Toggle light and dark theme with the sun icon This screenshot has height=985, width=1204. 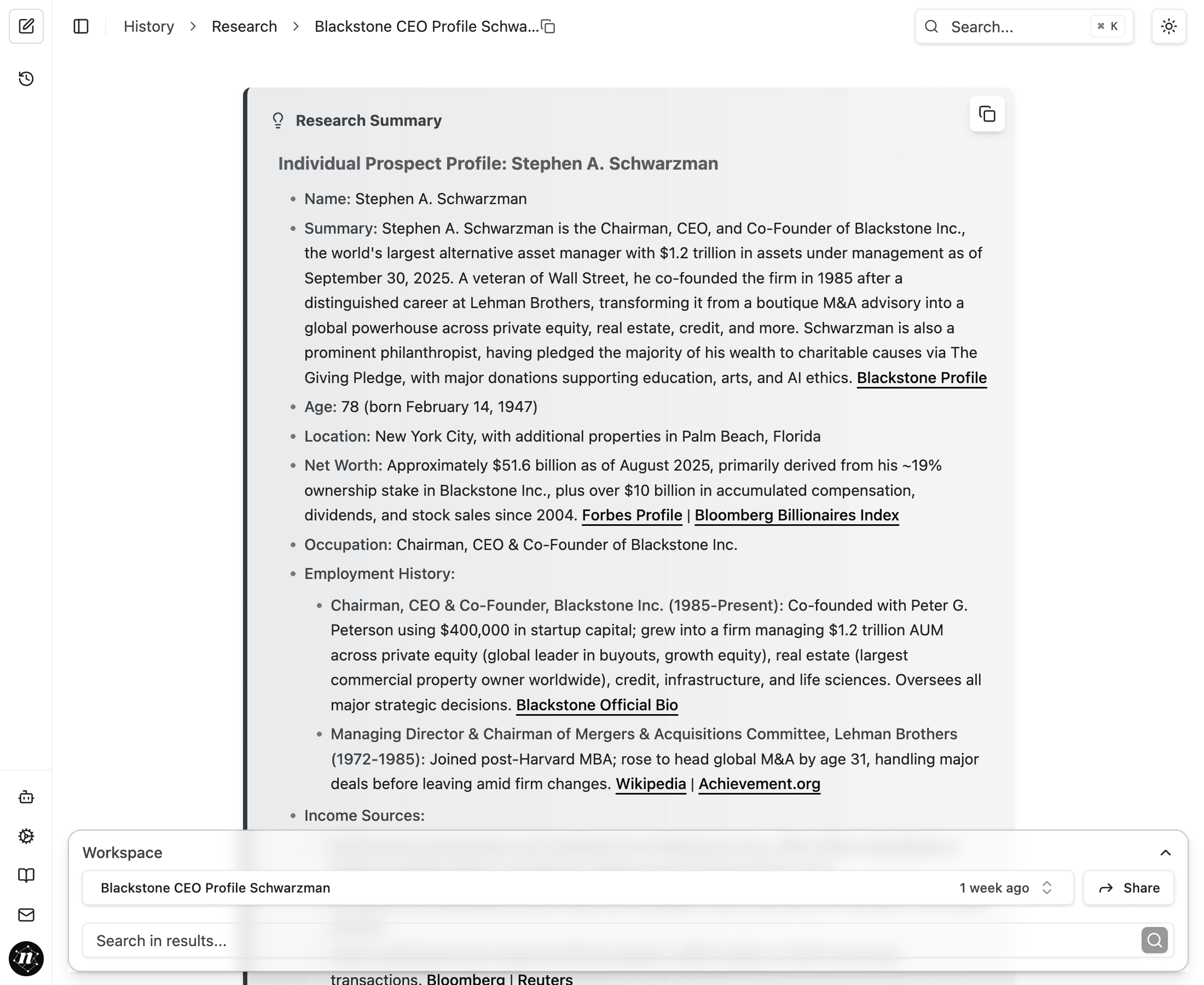pyautogui.click(x=1168, y=26)
